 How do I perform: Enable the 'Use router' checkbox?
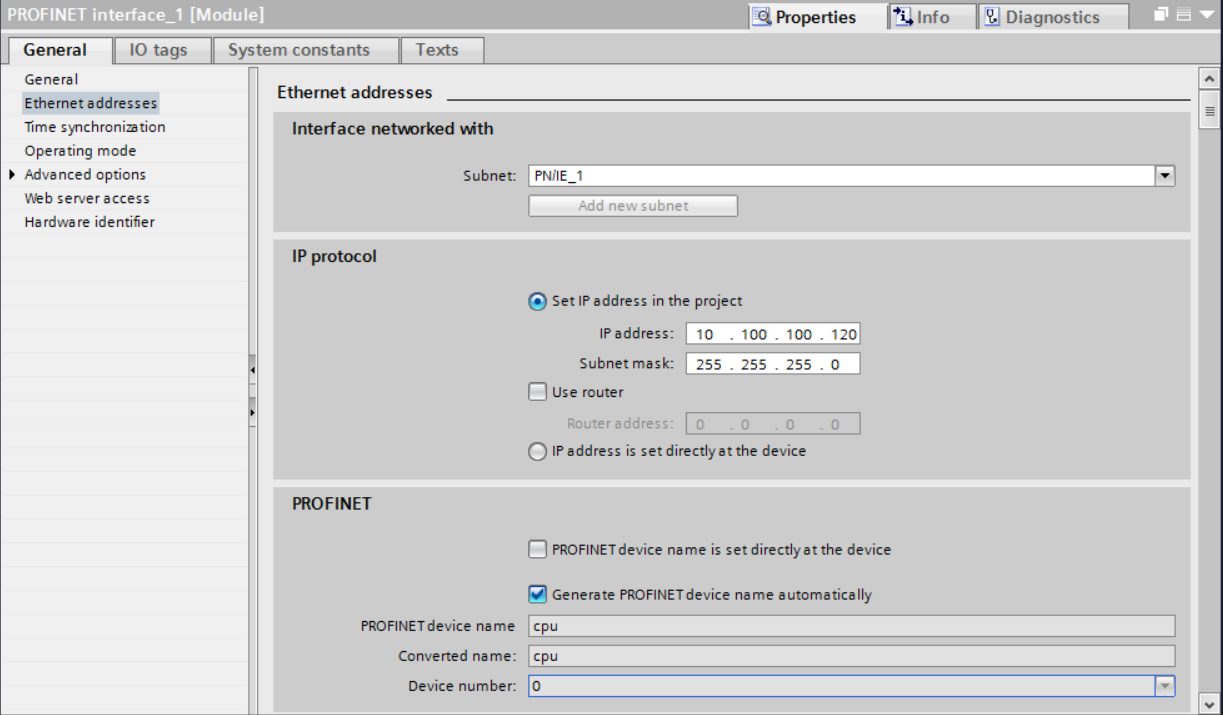pyautogui.click(x=537, y=392)
